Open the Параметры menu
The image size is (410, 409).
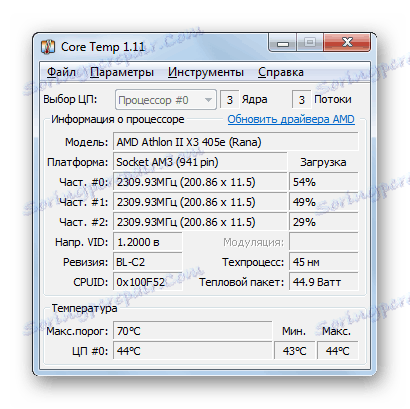[x=122, y=72]
